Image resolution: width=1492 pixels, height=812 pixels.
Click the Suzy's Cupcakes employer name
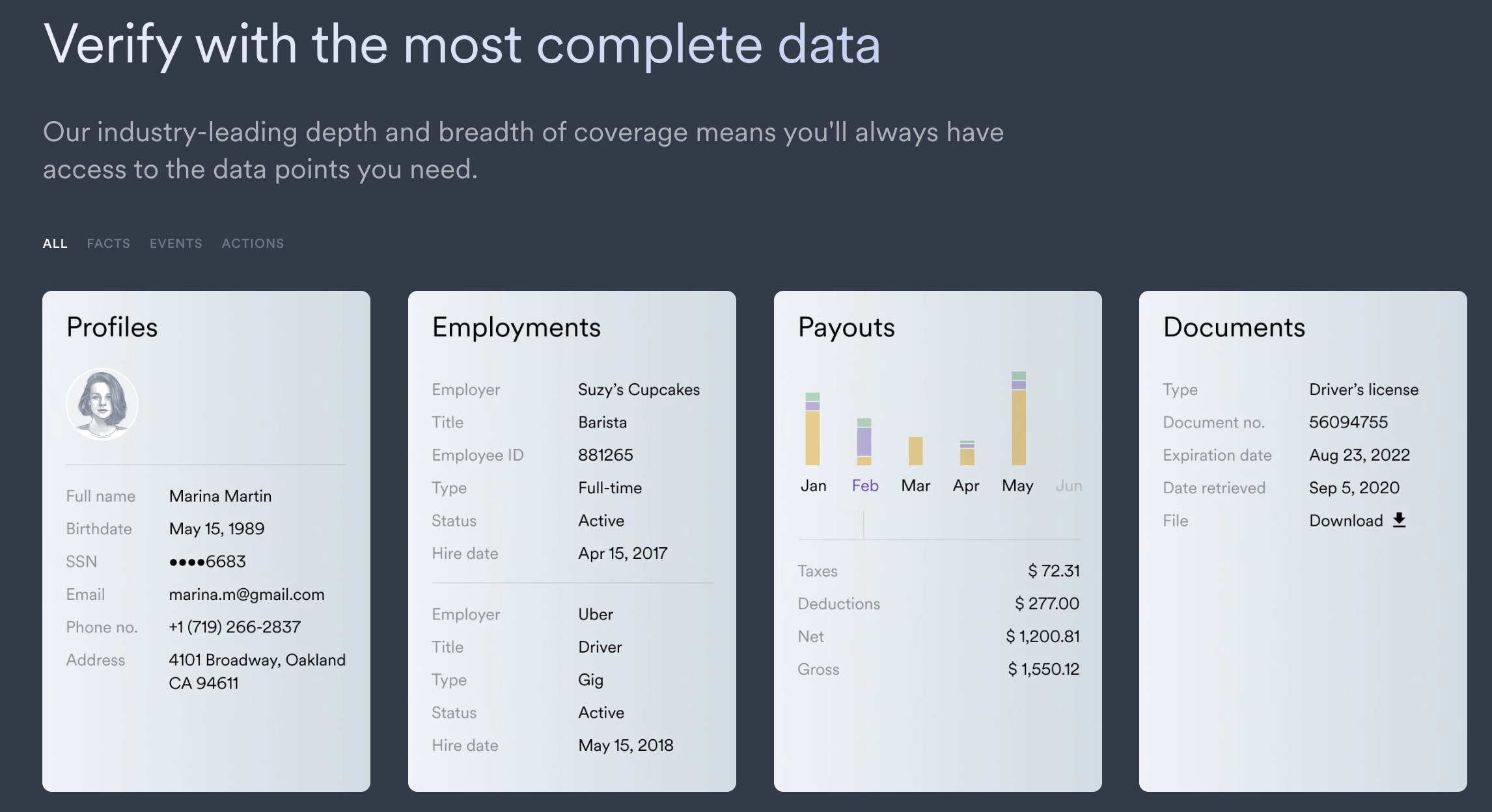[639, 389]
